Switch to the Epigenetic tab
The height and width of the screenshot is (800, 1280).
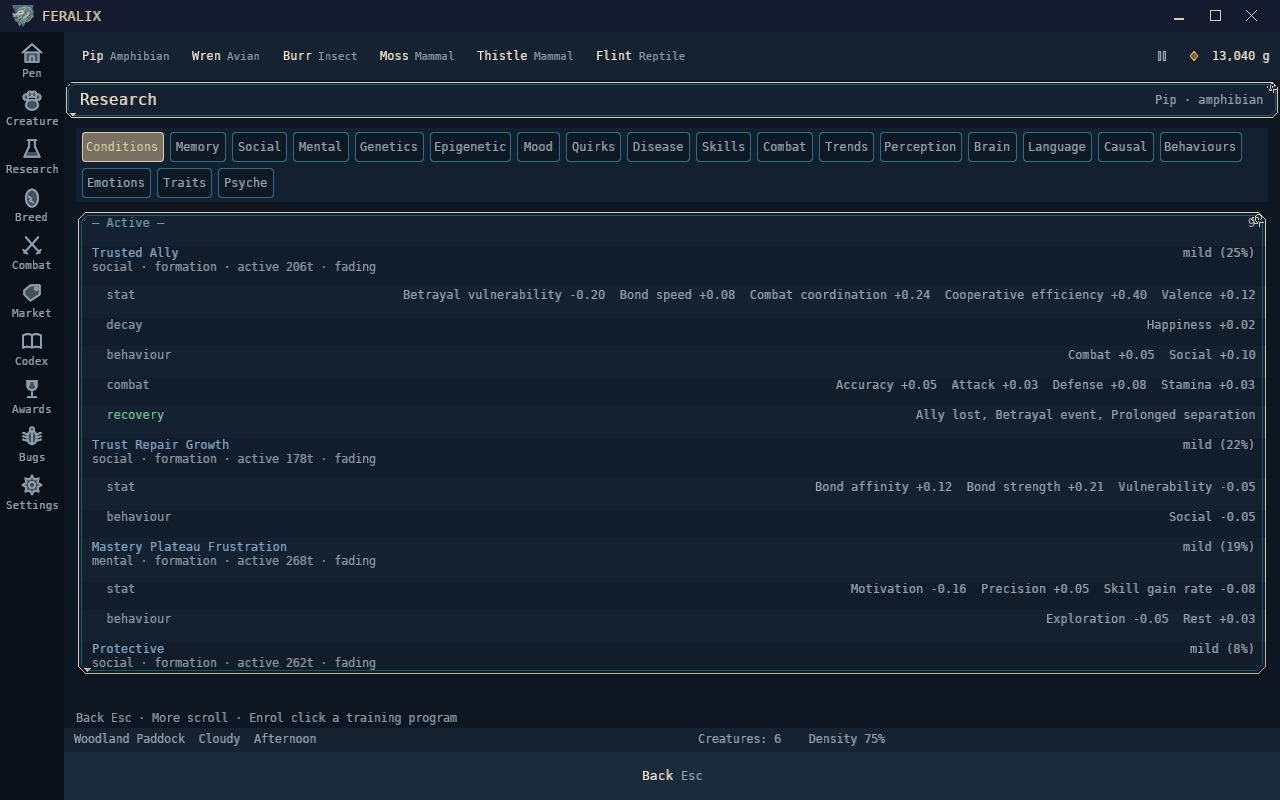pos(470,147)
